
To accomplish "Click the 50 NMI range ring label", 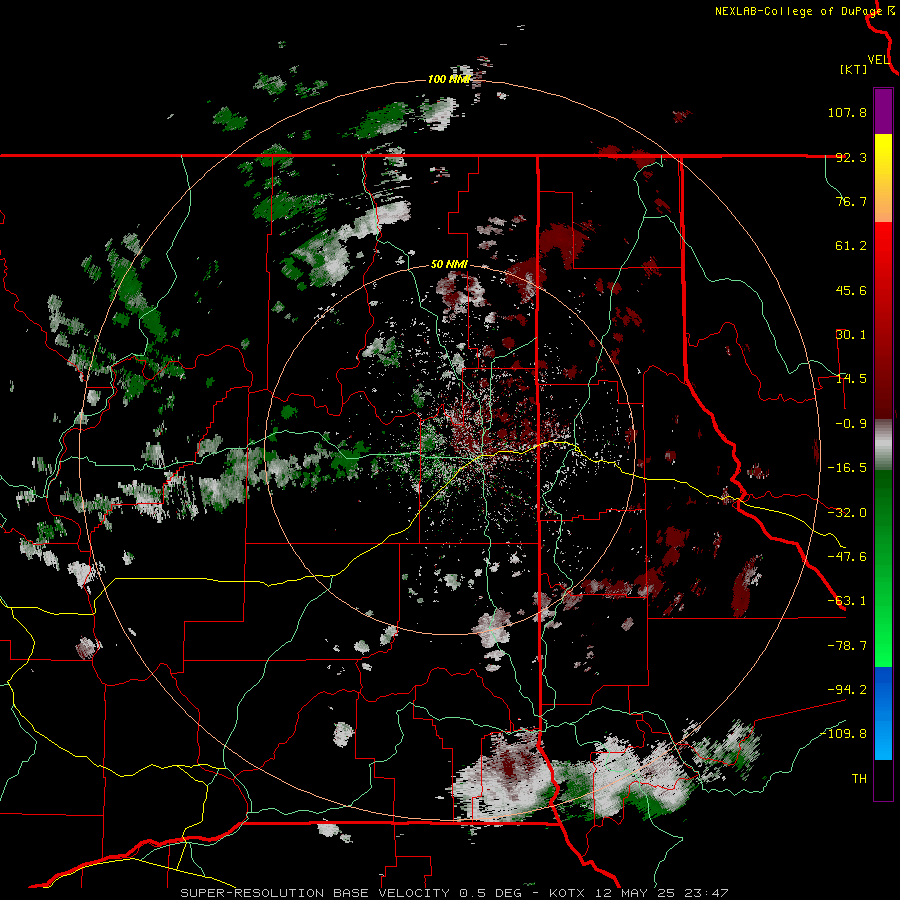I will pyautogui.click(x=449, y=265).
